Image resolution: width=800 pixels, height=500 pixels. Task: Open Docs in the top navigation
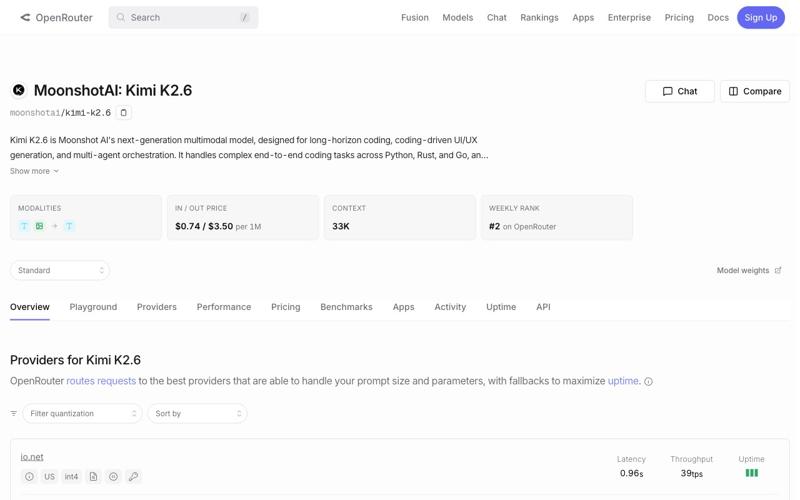click(x=718, y=17)
